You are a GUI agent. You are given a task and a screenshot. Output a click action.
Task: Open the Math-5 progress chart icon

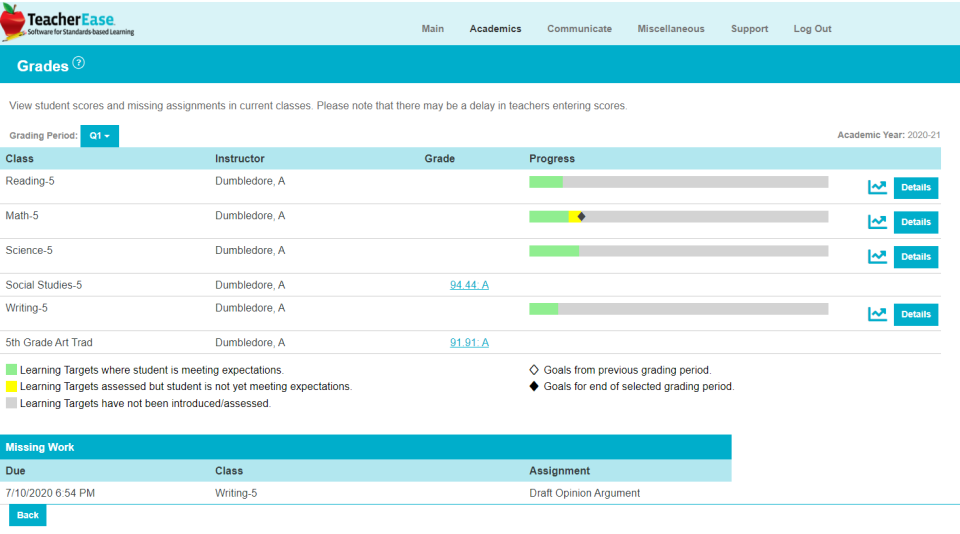tap(877, 222)
